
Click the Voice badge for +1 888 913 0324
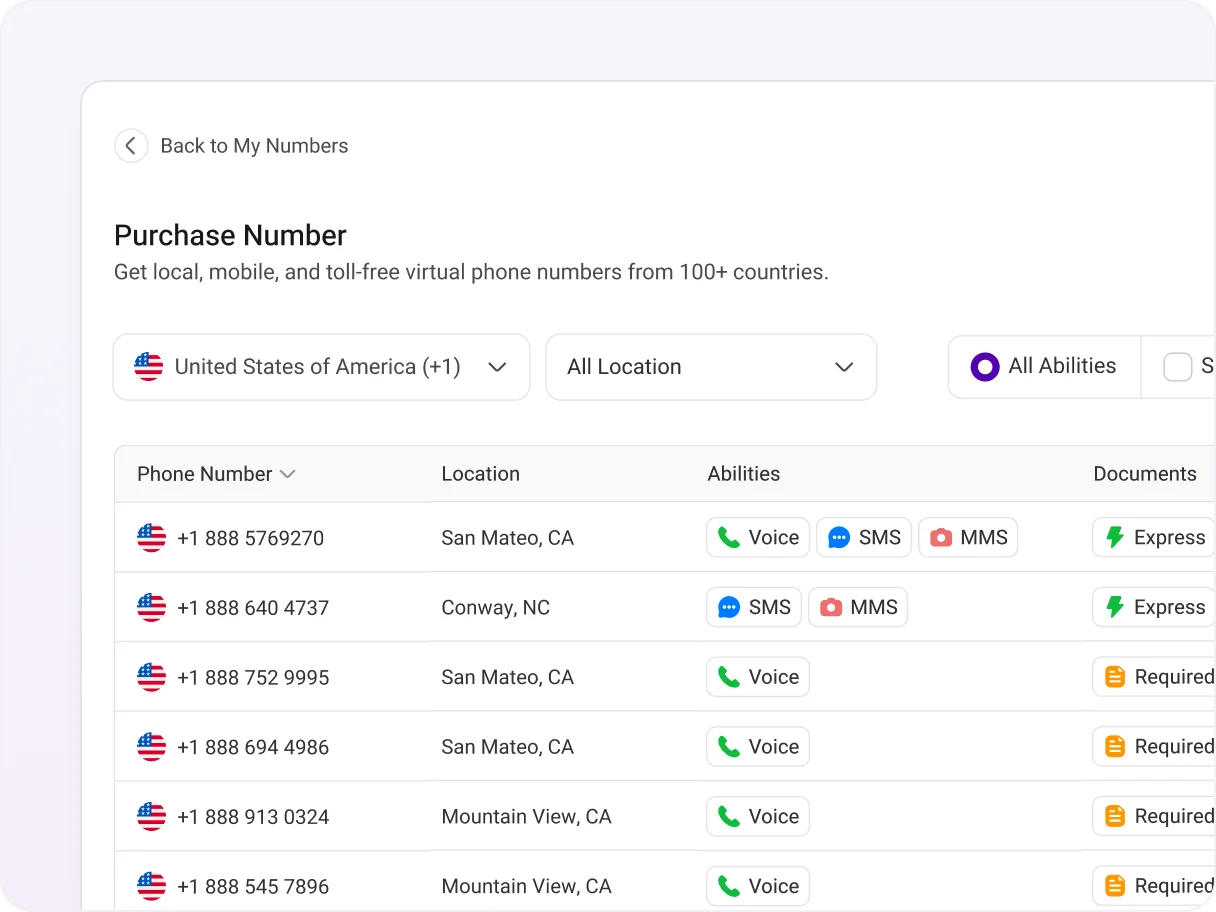pos(758,816)
